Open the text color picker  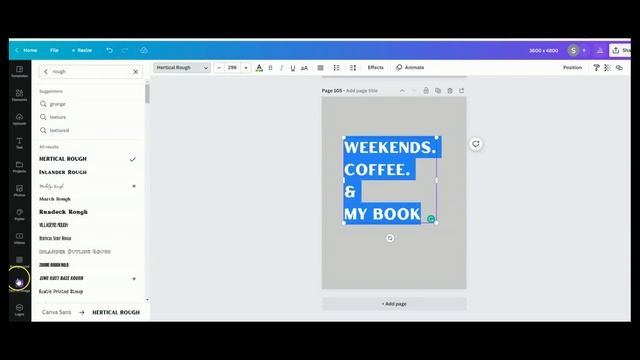259,68
